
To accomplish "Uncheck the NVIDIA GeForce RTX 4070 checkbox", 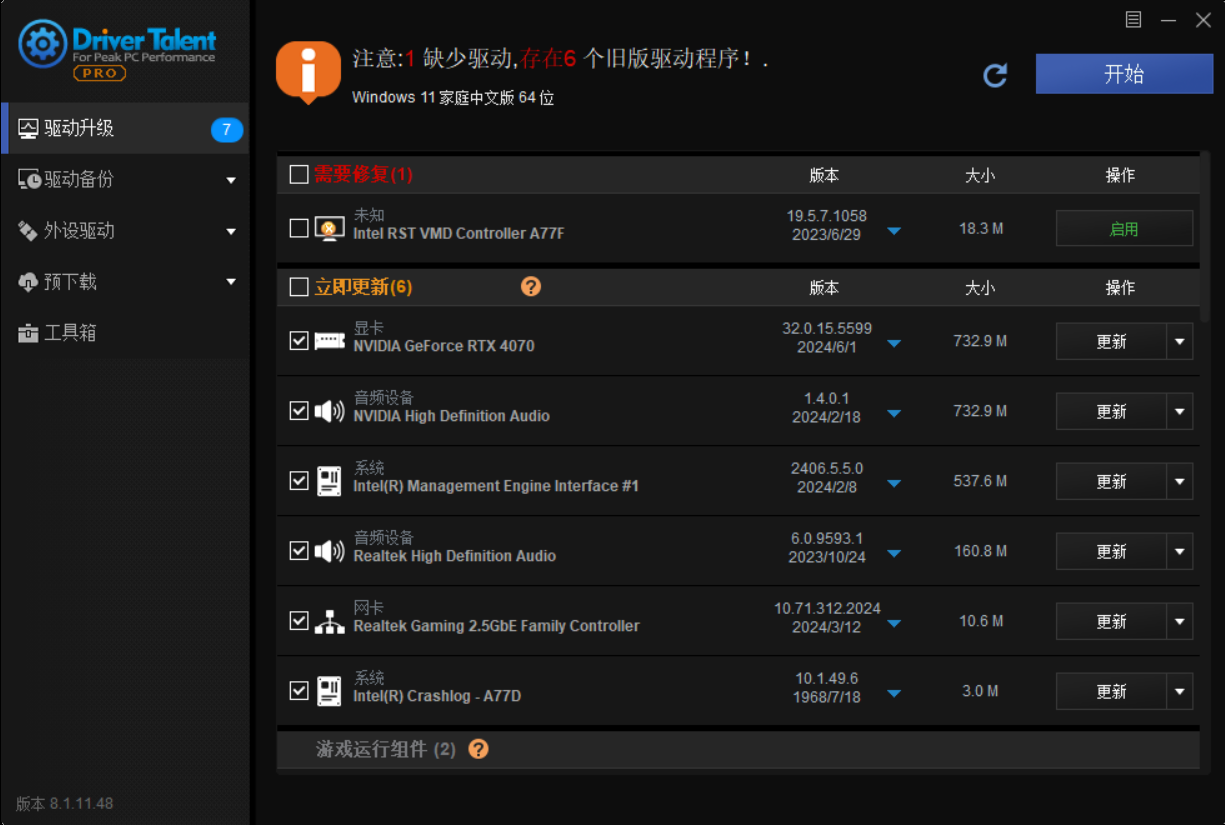I will 298,341.
